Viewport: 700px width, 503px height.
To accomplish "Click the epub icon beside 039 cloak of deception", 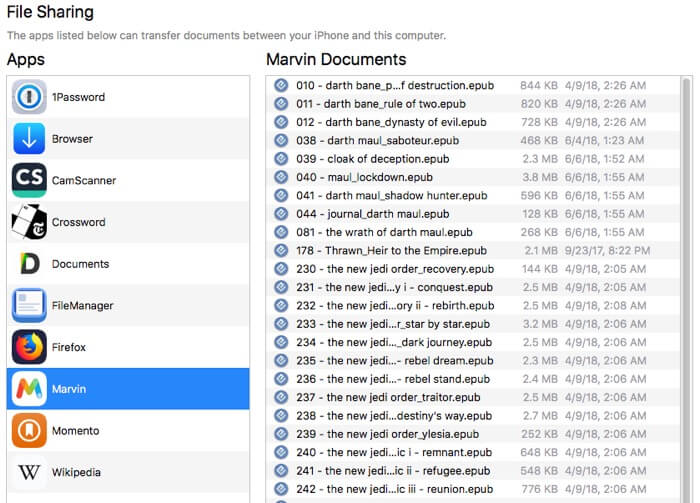I will click(281, 159).
